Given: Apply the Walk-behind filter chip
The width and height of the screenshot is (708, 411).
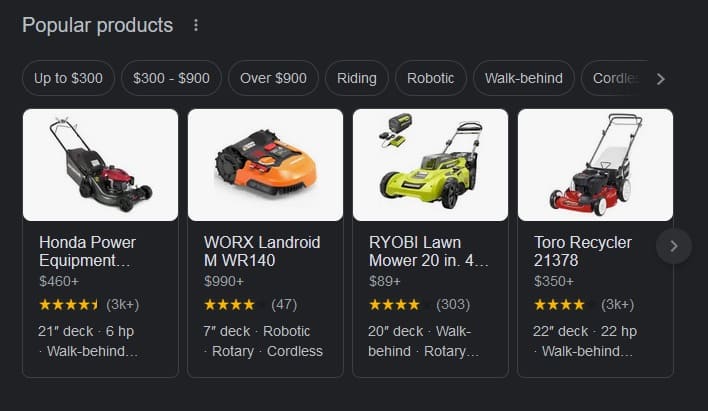Looking at the screenshot, I should point(523,78).
